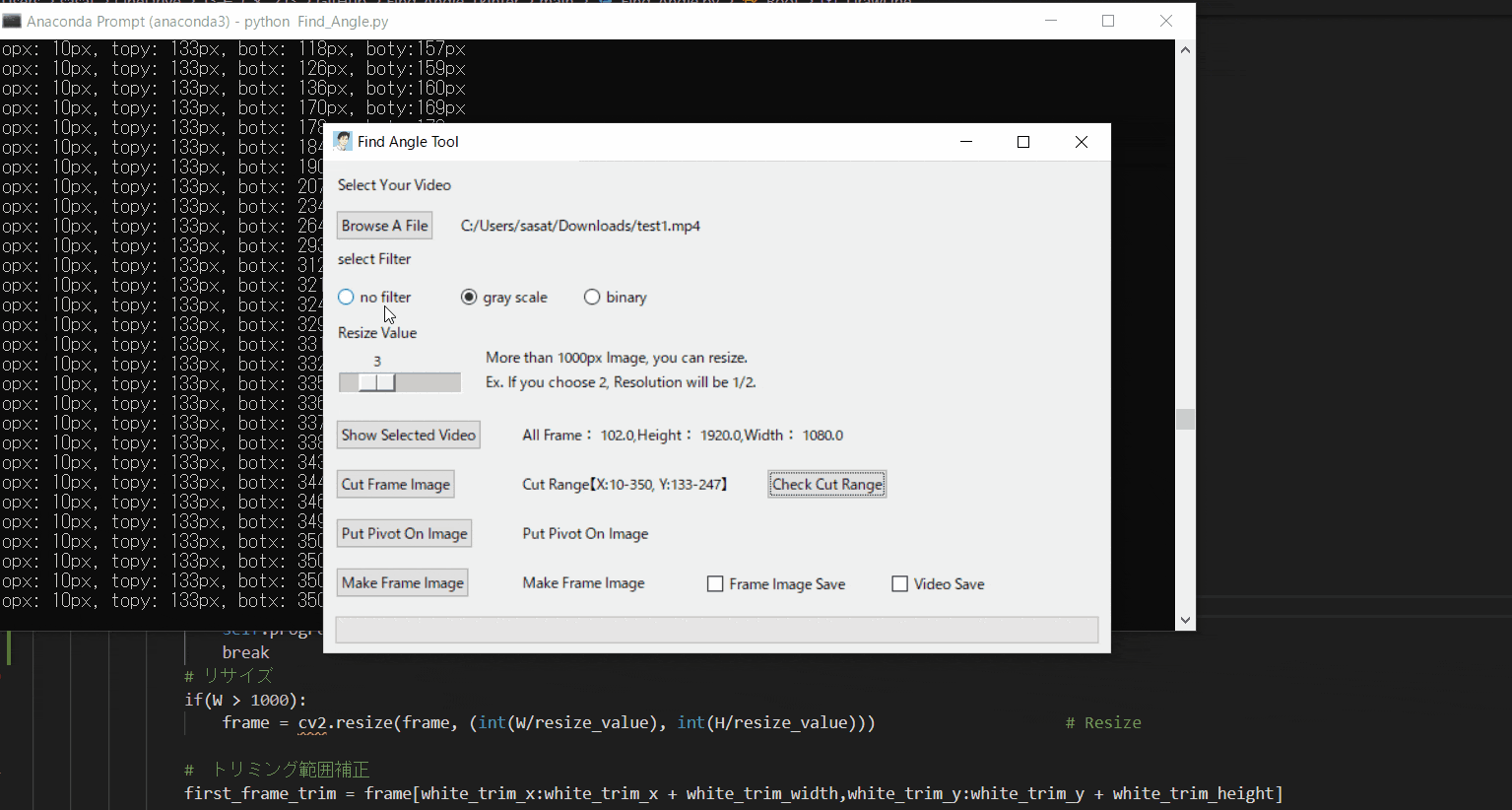The width and height of the screenshot is (1512, 810).
Task: Click Show Selected Video button
Action: (408, 435)
